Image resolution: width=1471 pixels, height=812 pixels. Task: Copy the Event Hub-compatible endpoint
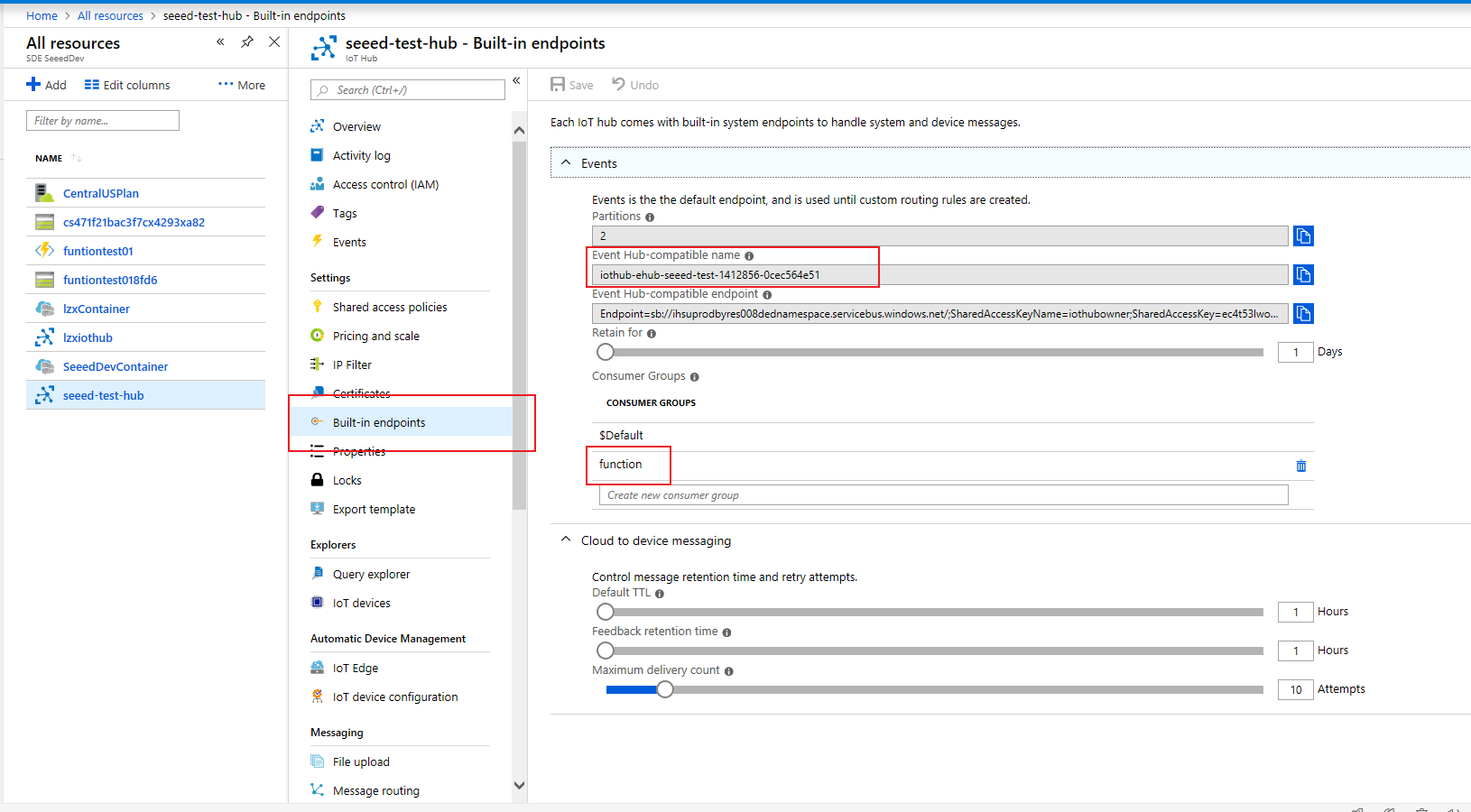(1303, 313)
